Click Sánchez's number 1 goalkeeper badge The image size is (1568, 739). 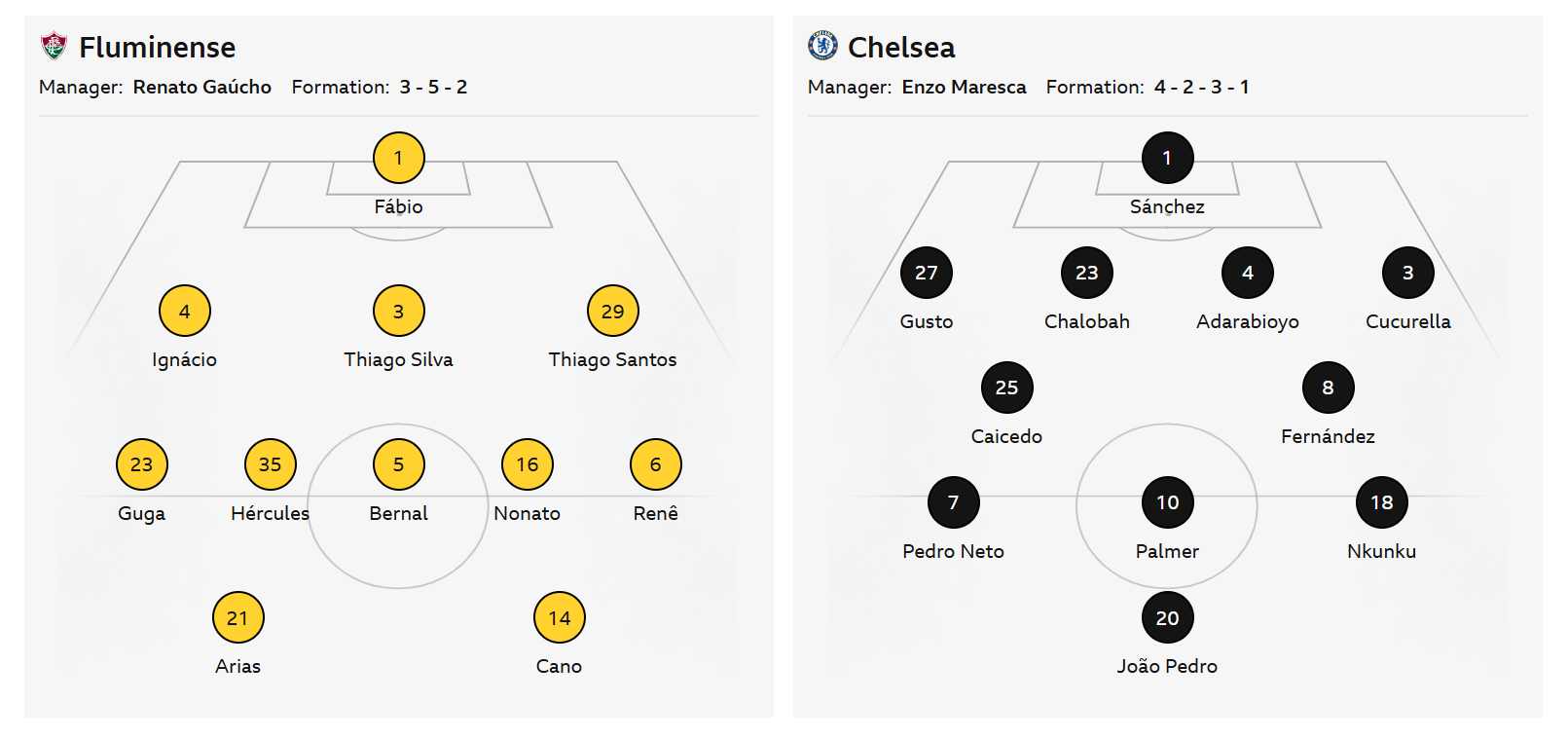point(1167,158)
